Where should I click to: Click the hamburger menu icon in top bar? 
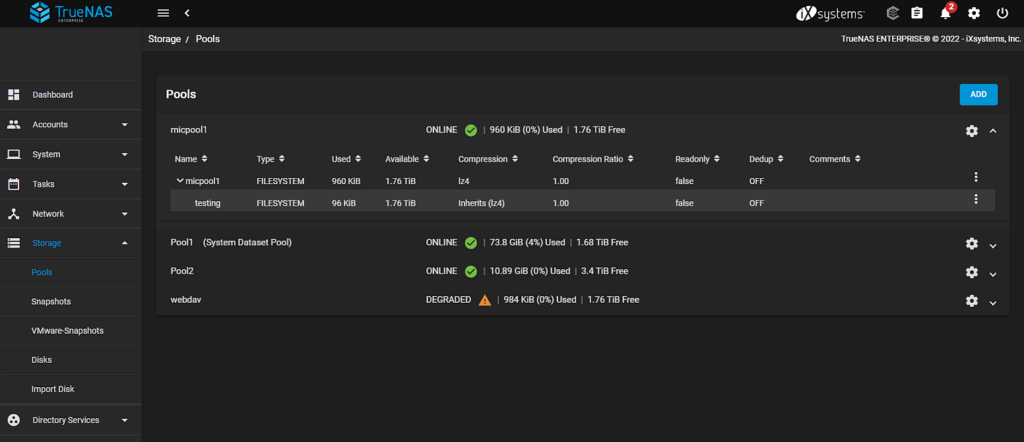click(163, 13)
